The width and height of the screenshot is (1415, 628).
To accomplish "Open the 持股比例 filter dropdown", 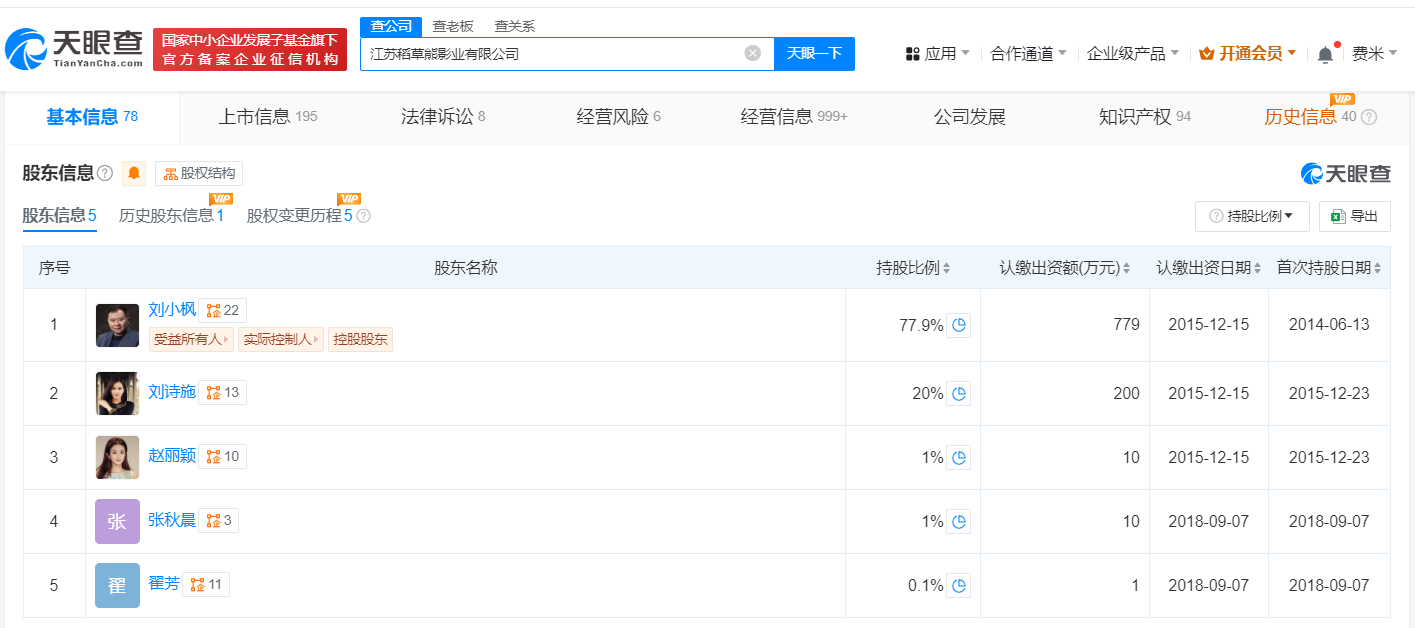I will tap(1253, 216).
